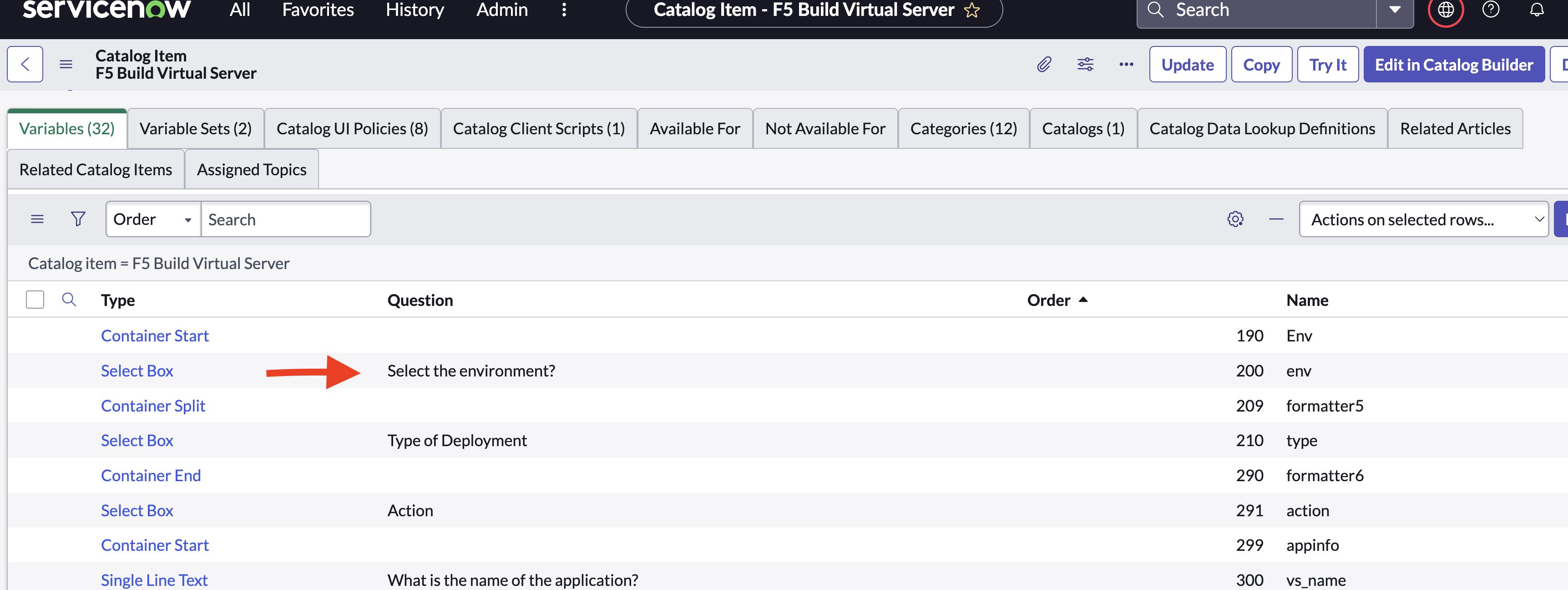The width and height of the screenshot is (1568, 590).
Task: Toggle the select all rows checkbox
Action: click(x=35, y=300)
